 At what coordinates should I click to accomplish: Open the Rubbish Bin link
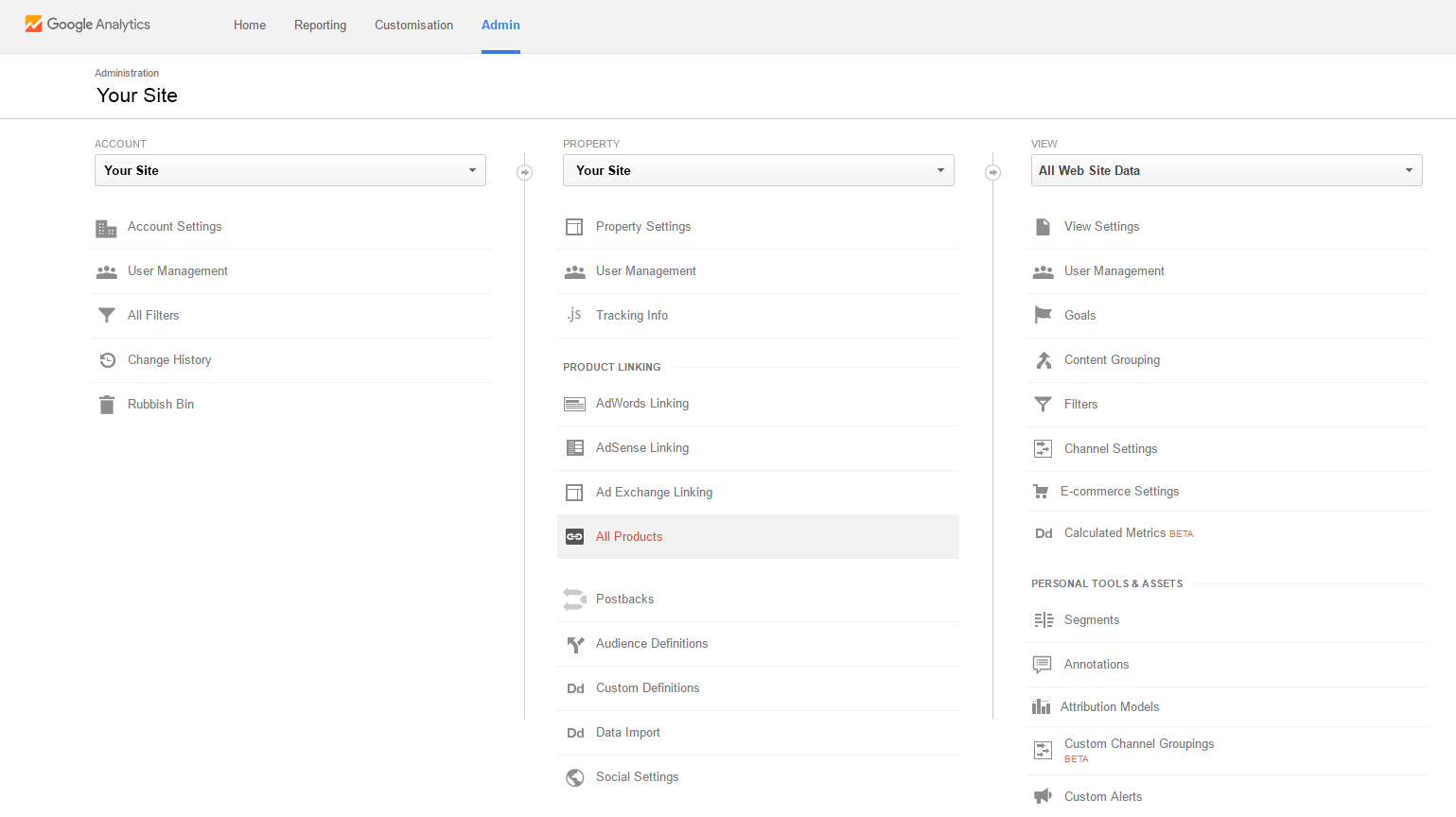coord(161,405)
